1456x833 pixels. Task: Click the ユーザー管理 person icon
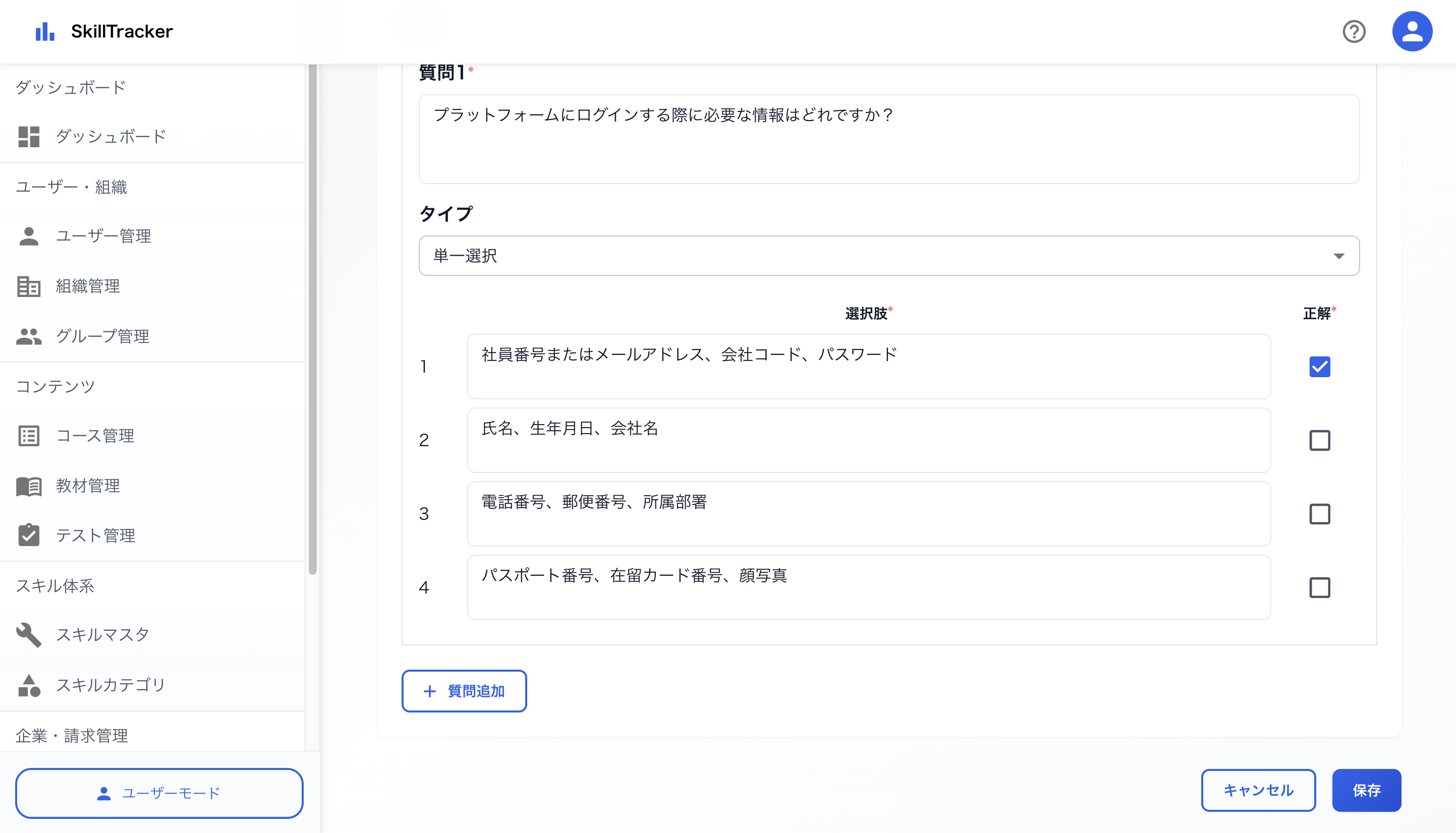(x=29, y=235)
